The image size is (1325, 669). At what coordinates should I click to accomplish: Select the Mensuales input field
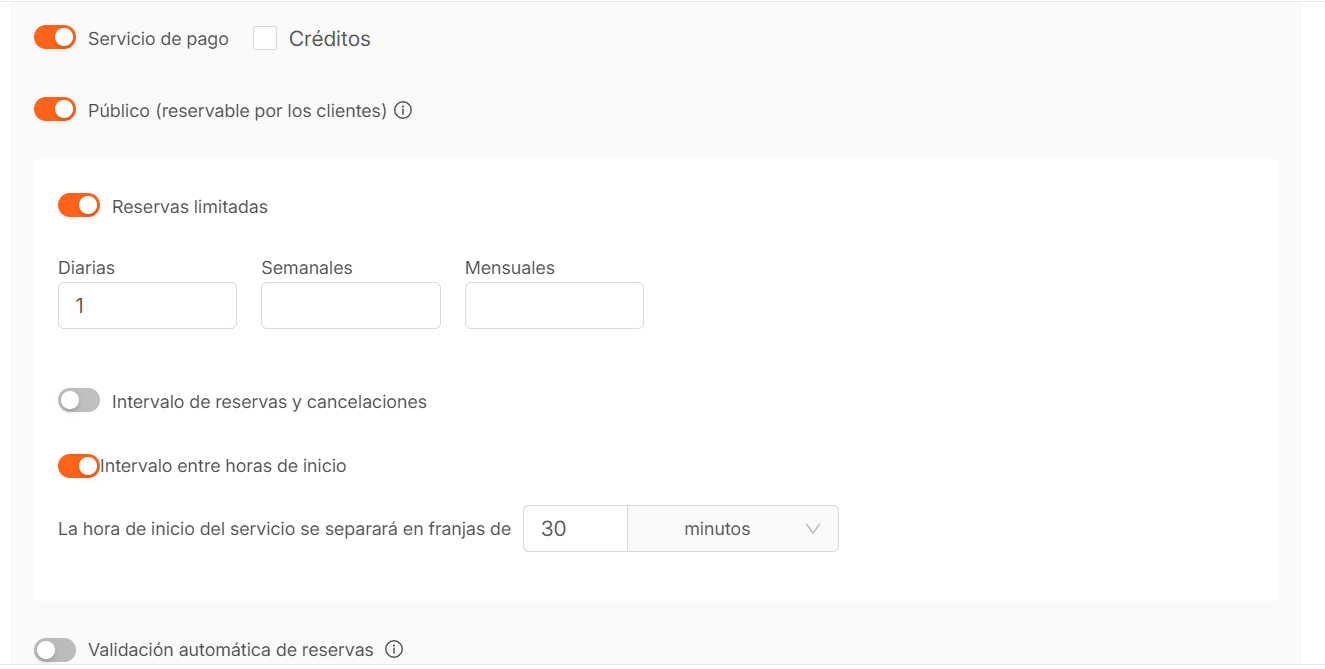[x=554, y=306]
